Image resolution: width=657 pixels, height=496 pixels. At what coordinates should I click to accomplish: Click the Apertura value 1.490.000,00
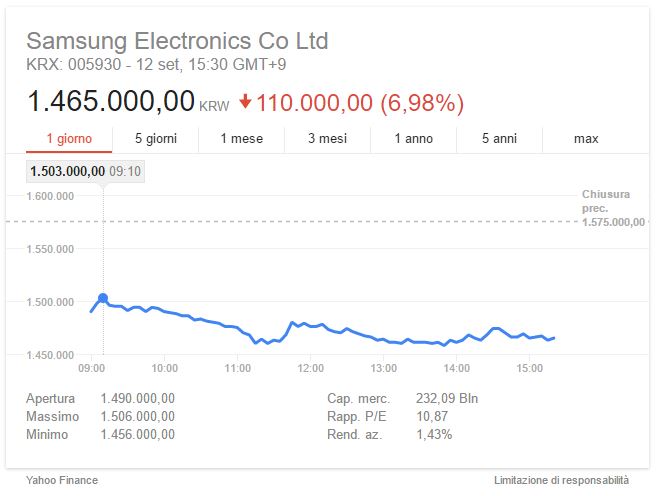[x=137, y=398]
